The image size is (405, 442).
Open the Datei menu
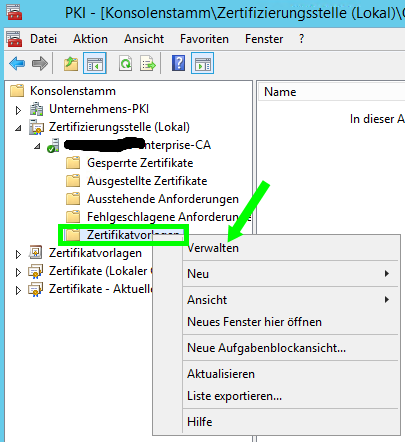(x=43, y=39)
